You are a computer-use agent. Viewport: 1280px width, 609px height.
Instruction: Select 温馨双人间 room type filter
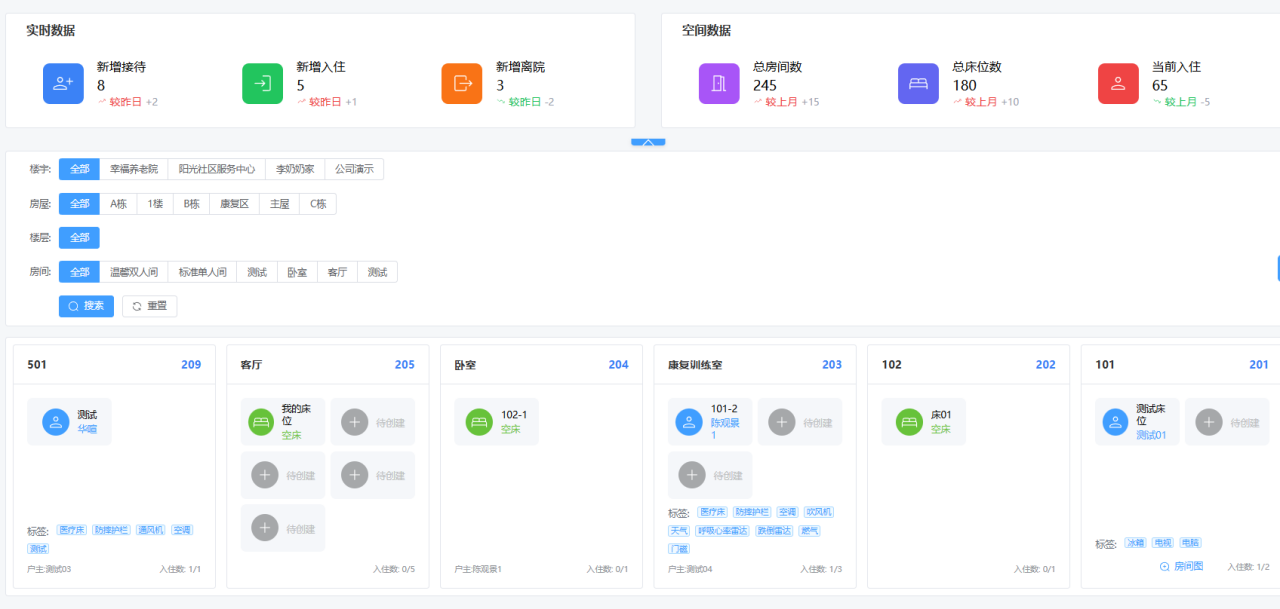pyautogui.click(x=134, y=272)
